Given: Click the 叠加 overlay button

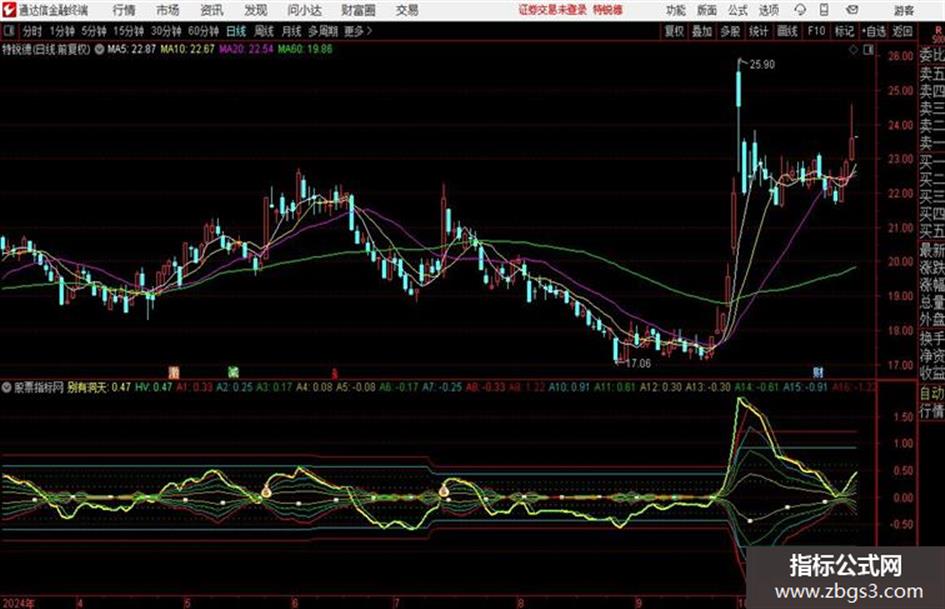Looking at the screenshot, I should 702,31.
